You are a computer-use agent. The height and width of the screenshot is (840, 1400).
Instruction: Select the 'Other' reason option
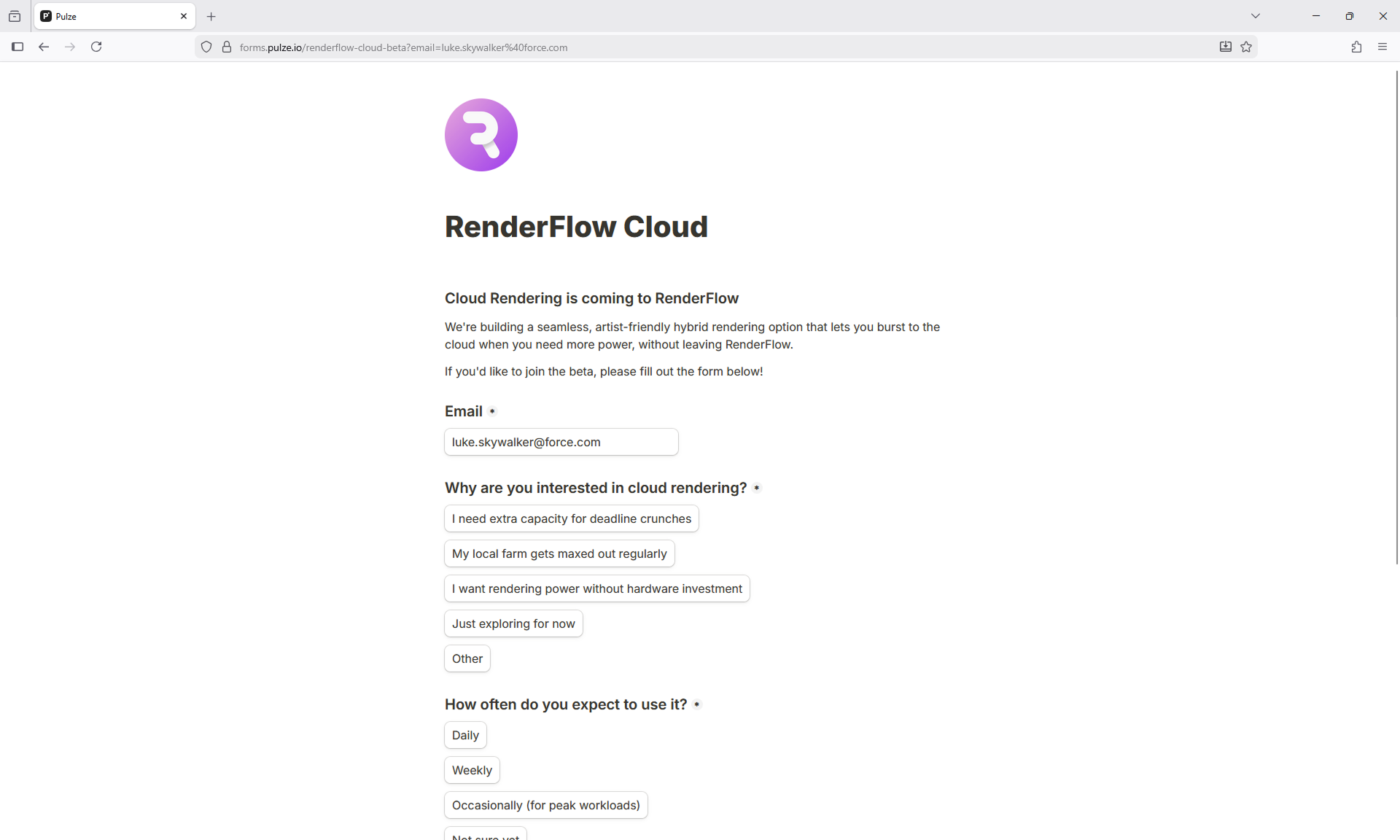pos(467,658)
